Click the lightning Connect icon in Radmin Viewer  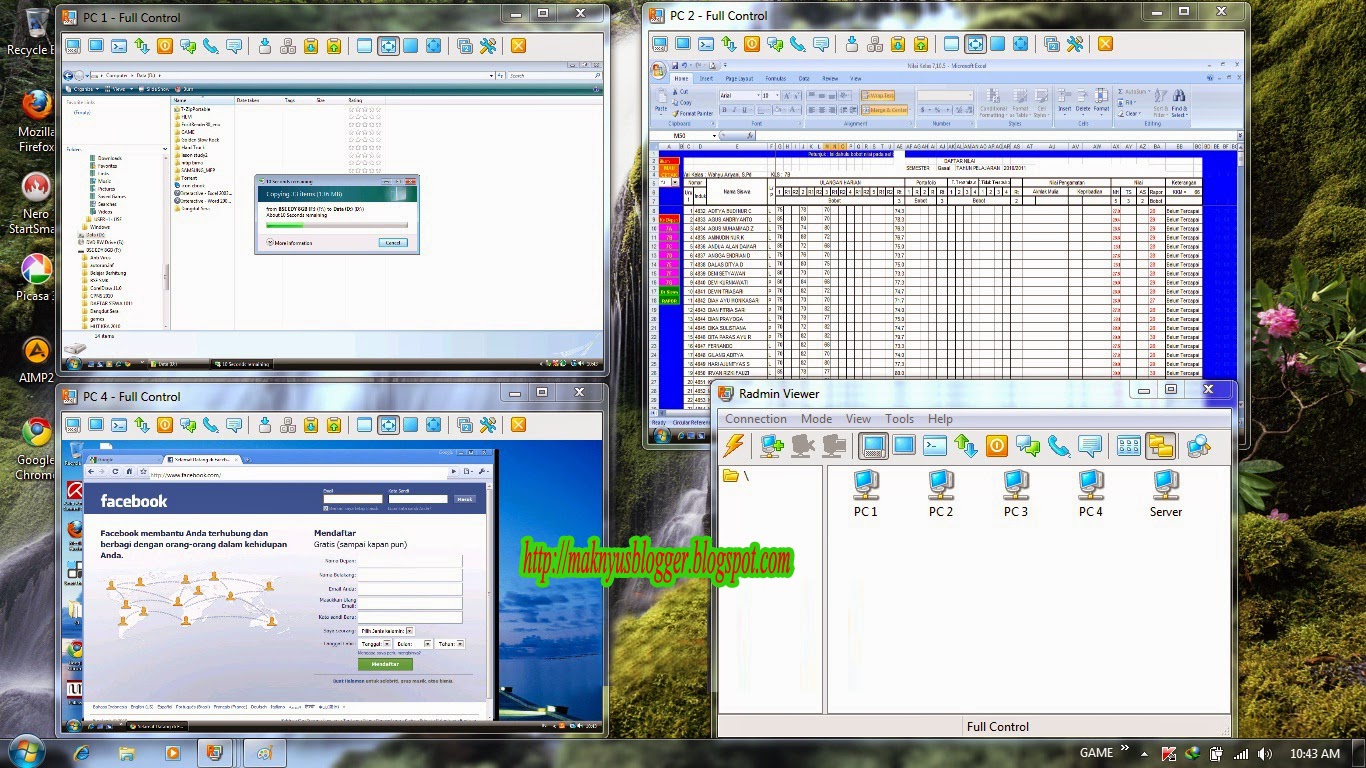(734, 446)
